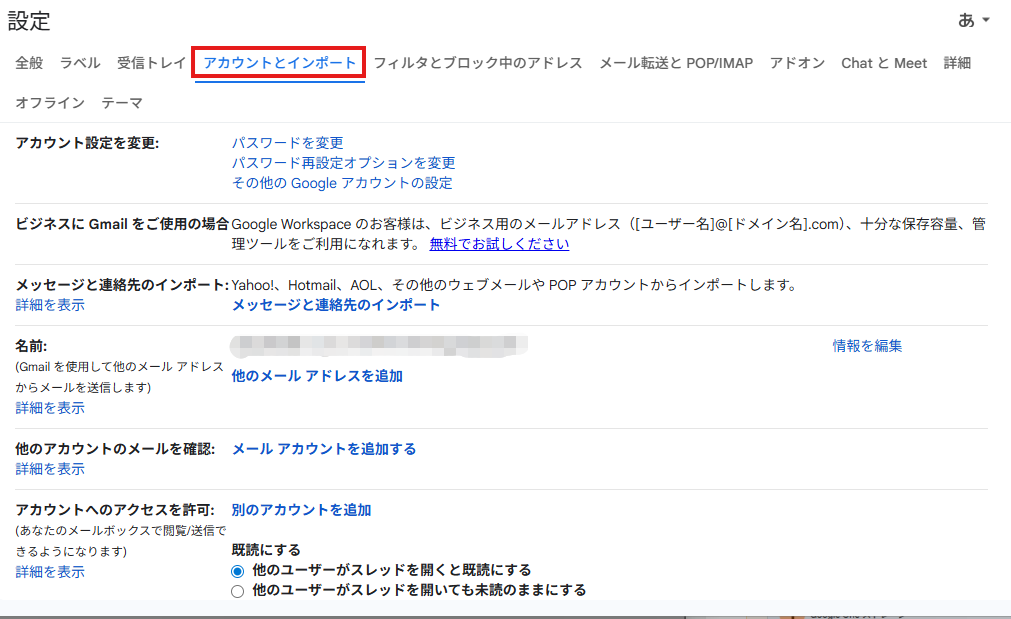This screenshot has height=619, width=1011.
Task: Open the あ input tools dropdown
Action: click(x=972, y=20)
